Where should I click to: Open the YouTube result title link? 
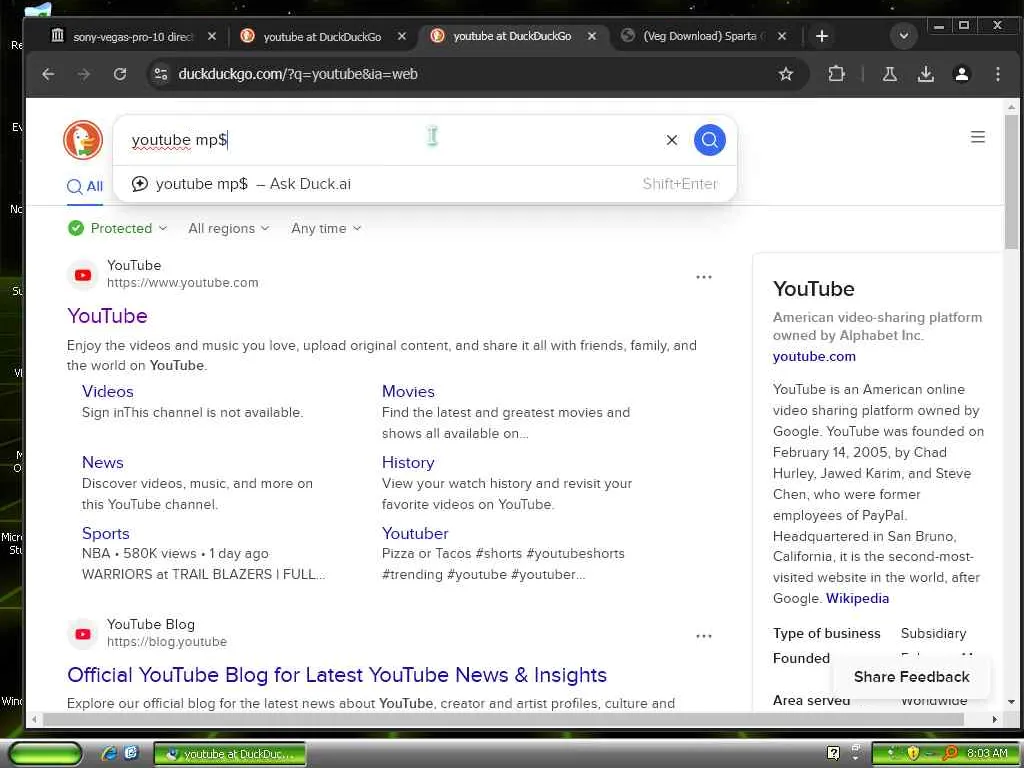tap(107, 316)
